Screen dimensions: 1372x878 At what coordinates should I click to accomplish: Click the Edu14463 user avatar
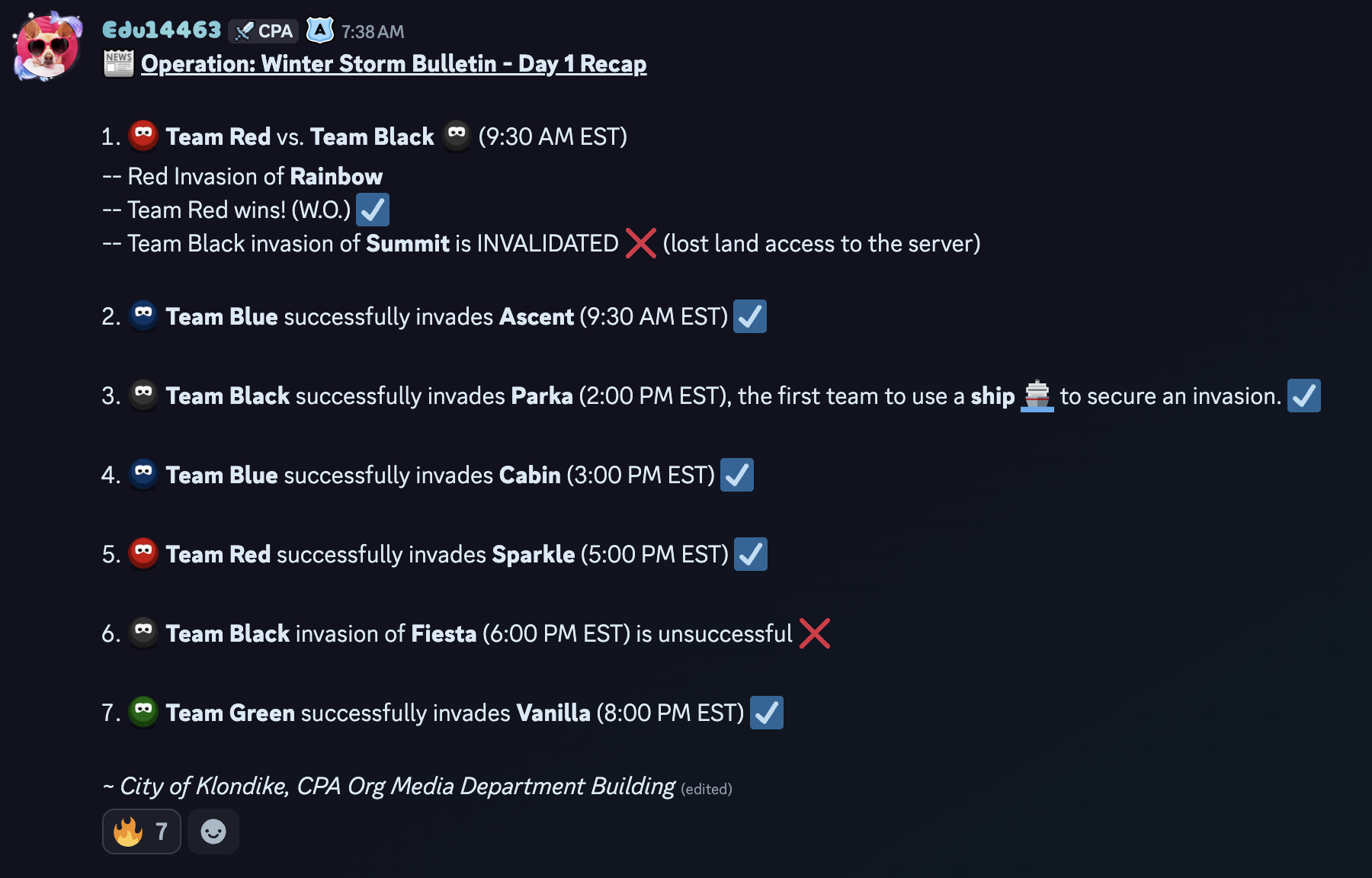(x=47, y=46)
